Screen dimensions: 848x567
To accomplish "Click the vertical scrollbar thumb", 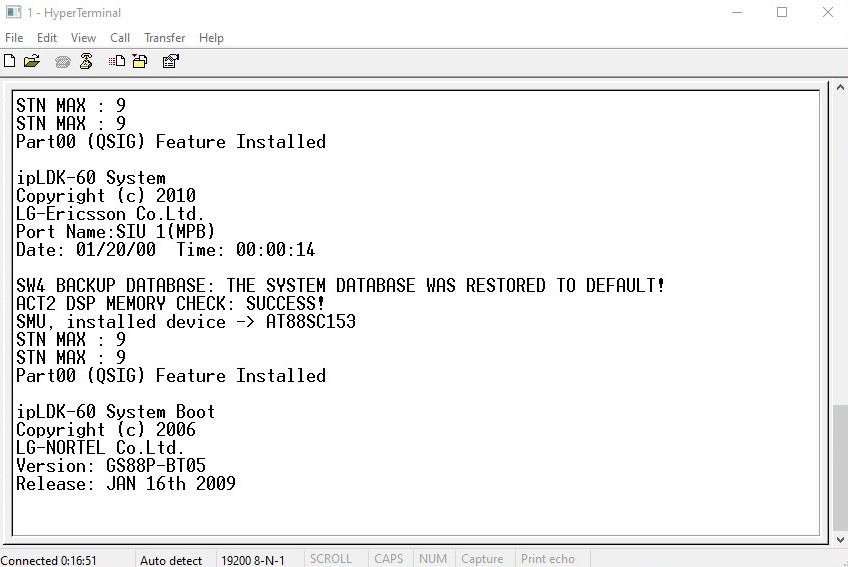I will coord(840,467).
